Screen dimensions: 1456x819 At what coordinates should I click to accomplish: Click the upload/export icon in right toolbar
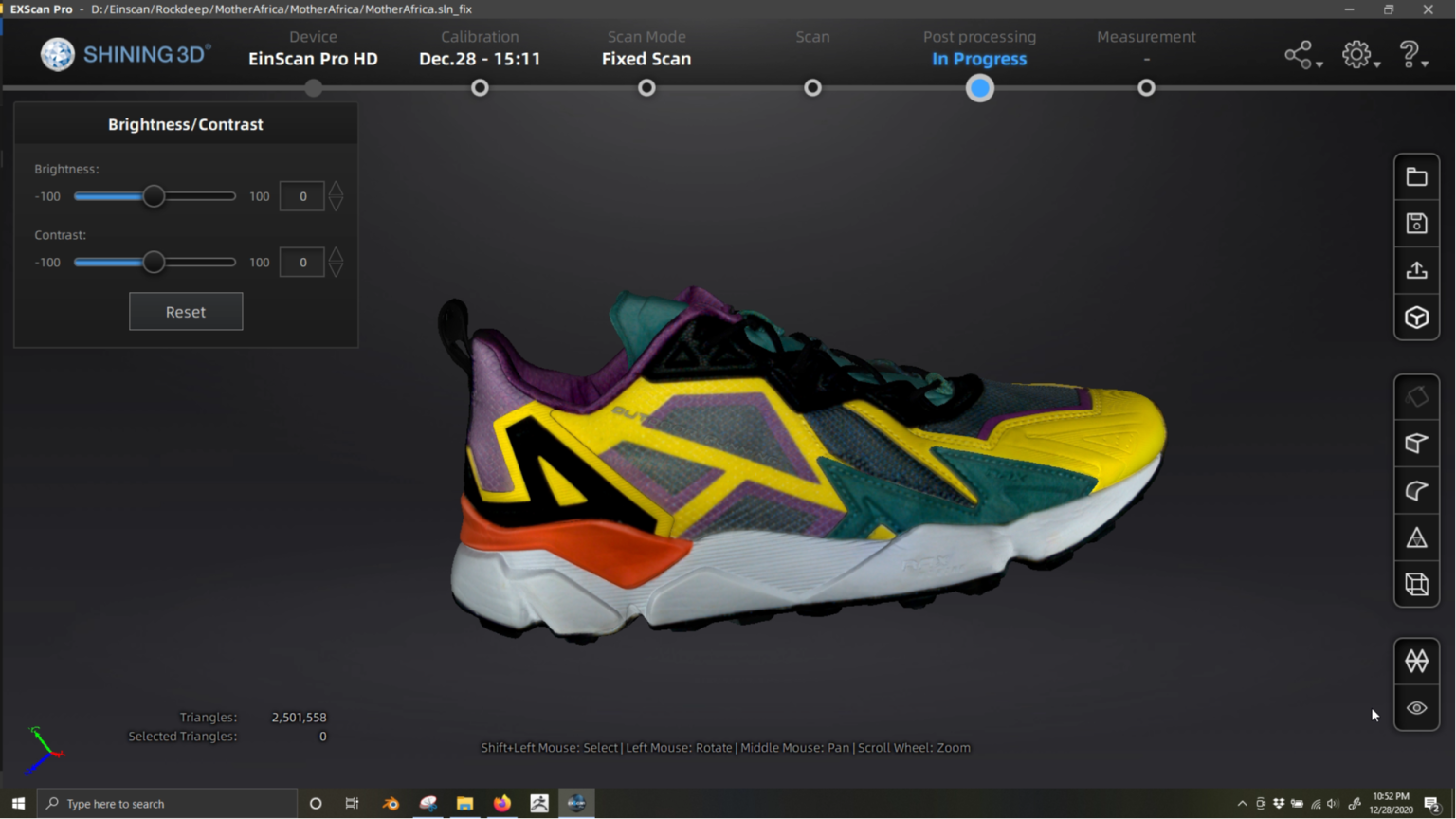pos(1416,270)
